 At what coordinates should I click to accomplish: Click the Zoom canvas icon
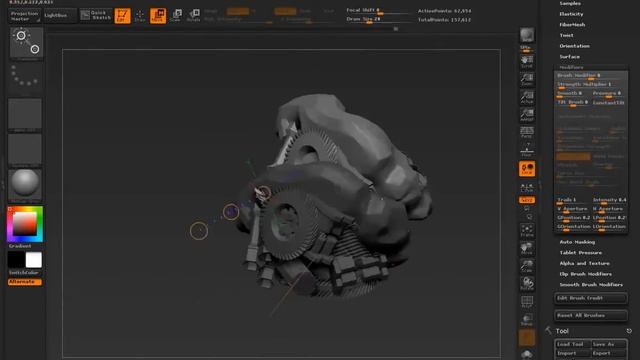[x=527, y=80]
